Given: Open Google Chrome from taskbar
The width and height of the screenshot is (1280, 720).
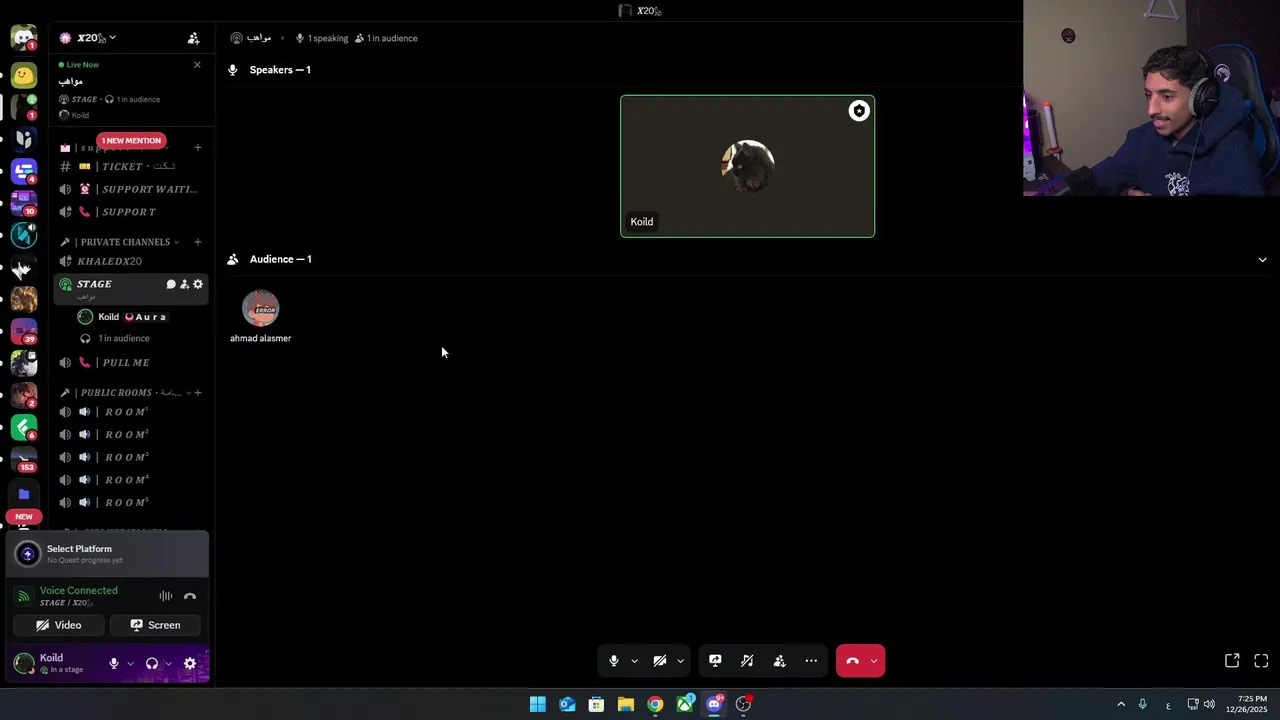Looking at the screenshot, I should pos(655,705).
